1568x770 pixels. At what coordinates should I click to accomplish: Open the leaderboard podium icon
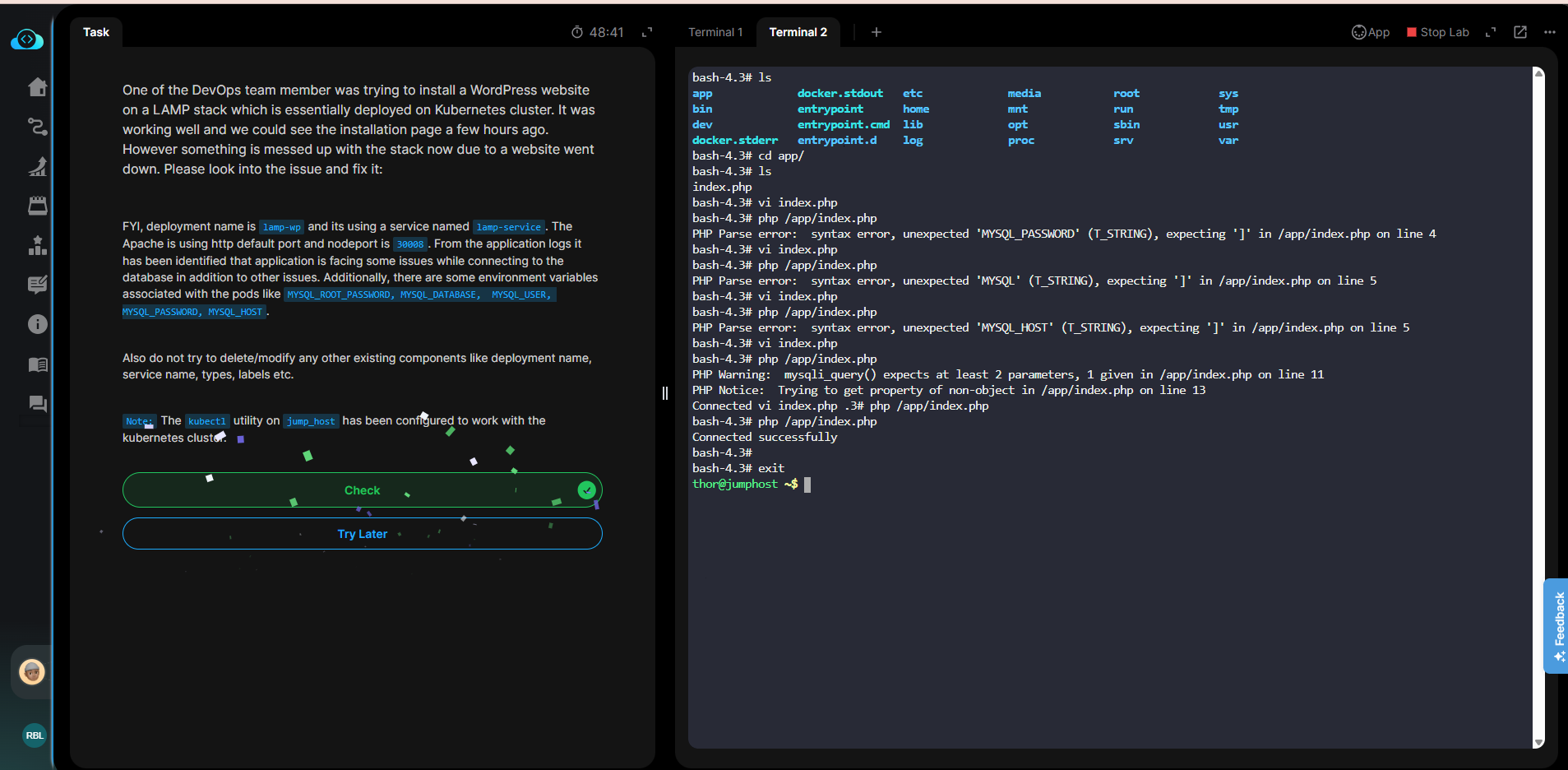pos(38,245)
